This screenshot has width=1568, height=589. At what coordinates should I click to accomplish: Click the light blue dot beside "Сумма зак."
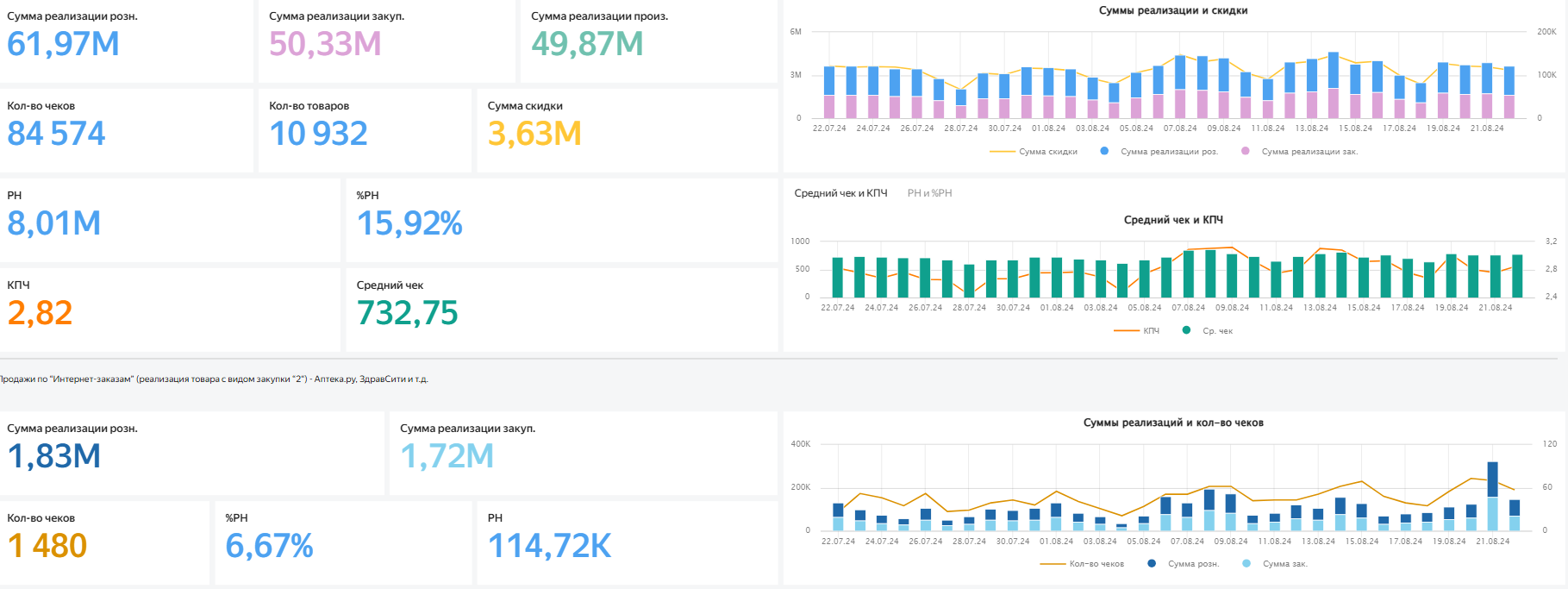(1246, 563)
